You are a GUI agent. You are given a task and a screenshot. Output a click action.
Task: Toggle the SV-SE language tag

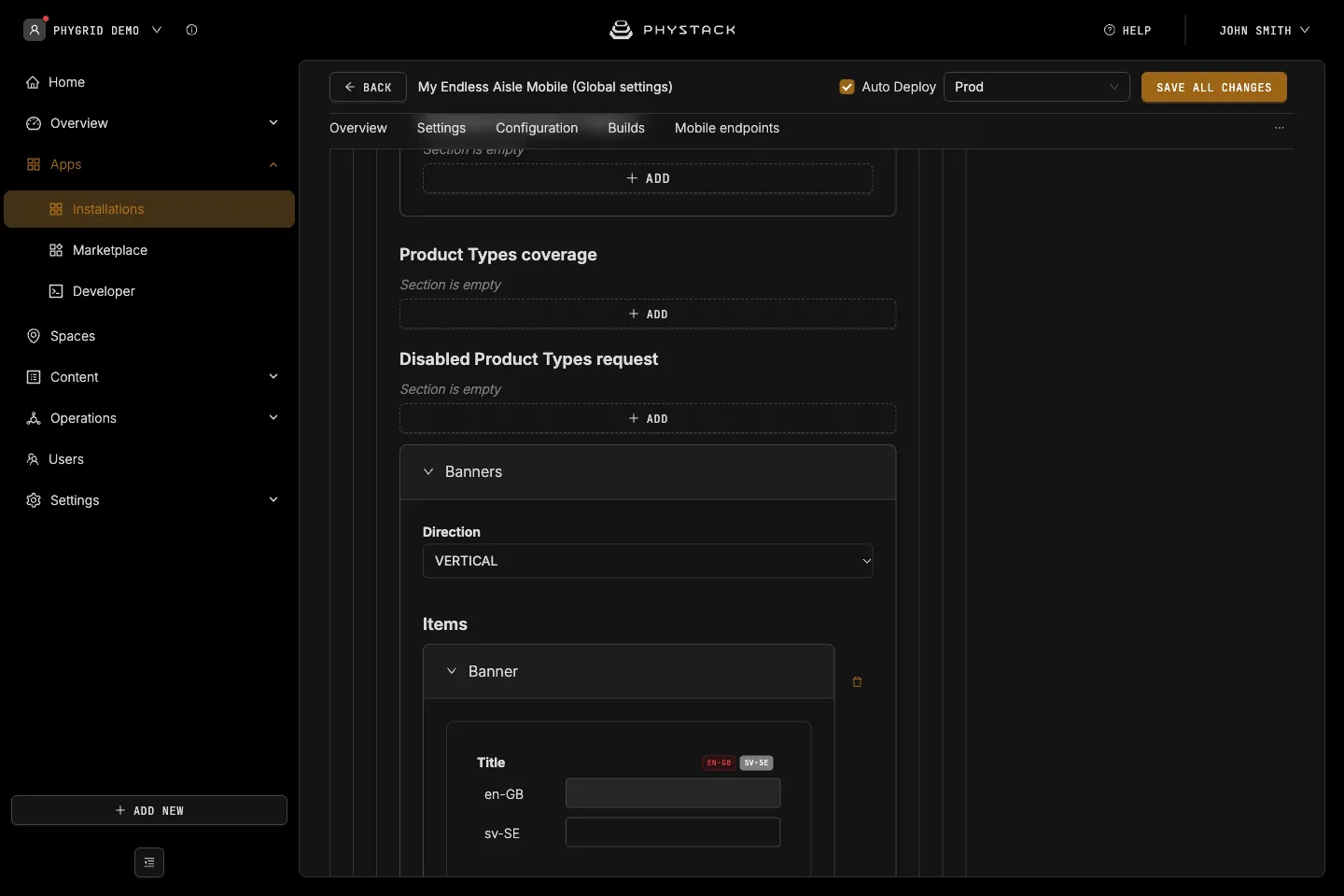[x=756, y=763]
